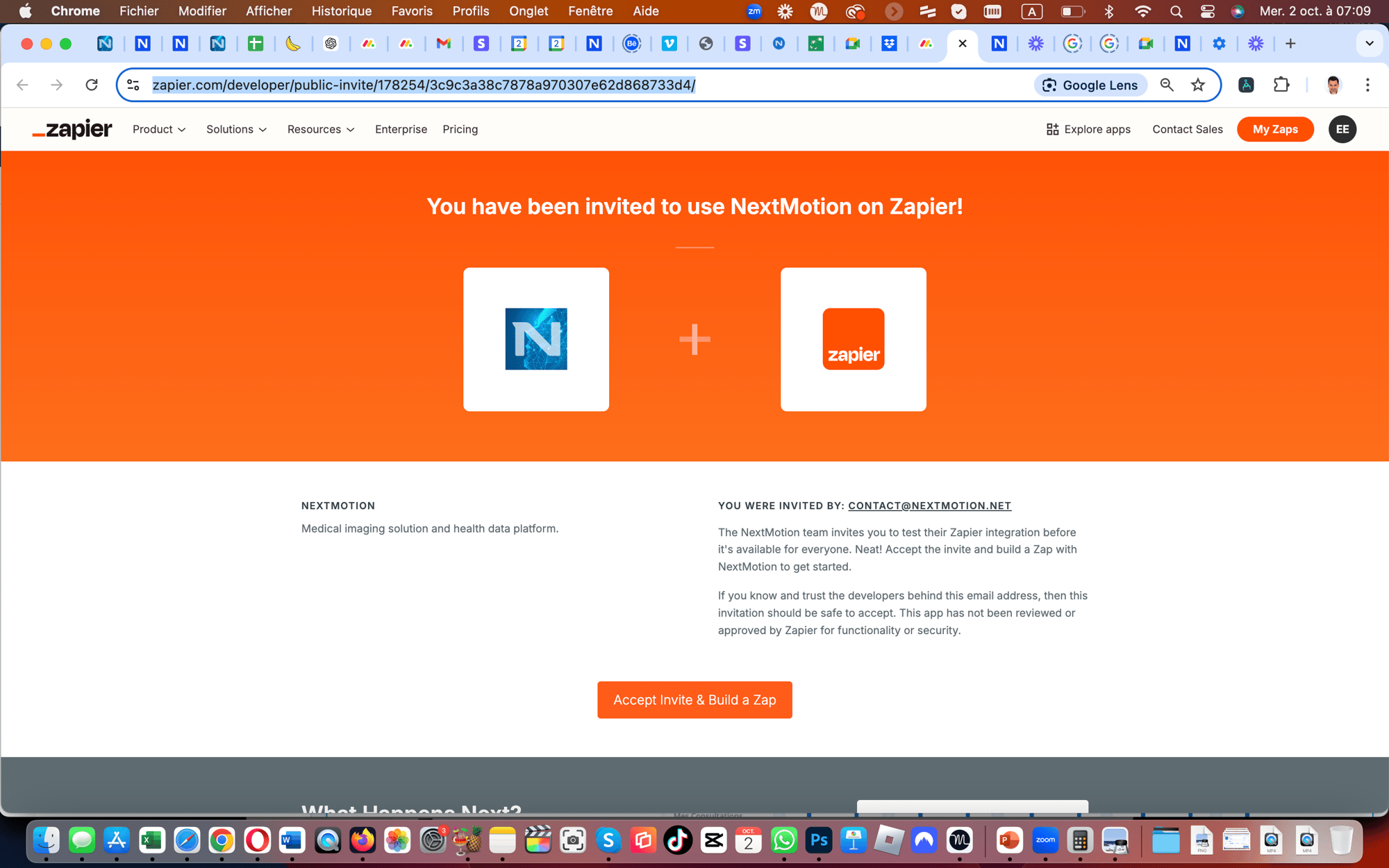The height and width of the screenshot is (868, 1389).
Task: Open the Resources dropdown menu
Action: click(321, 129)
